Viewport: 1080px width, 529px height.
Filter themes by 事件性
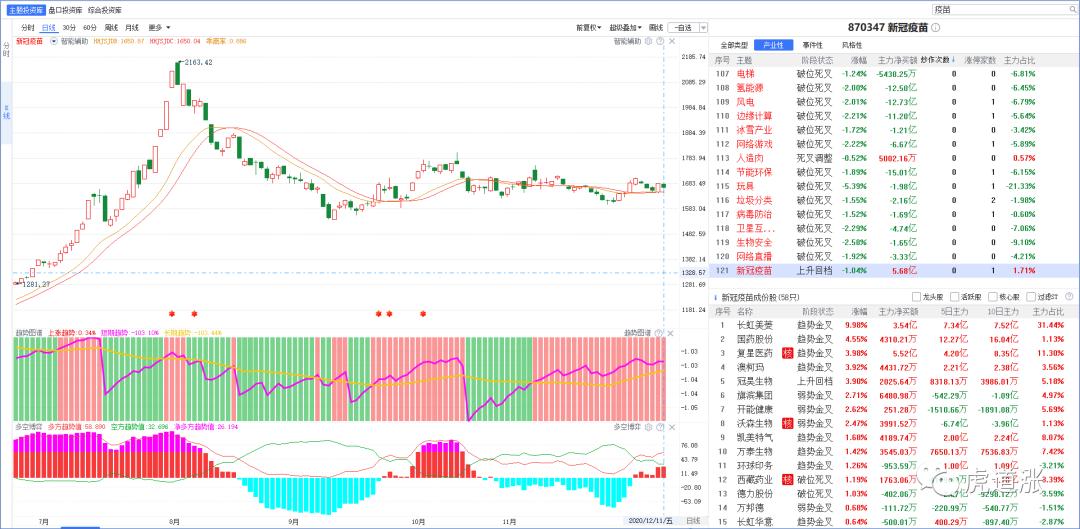812,45
